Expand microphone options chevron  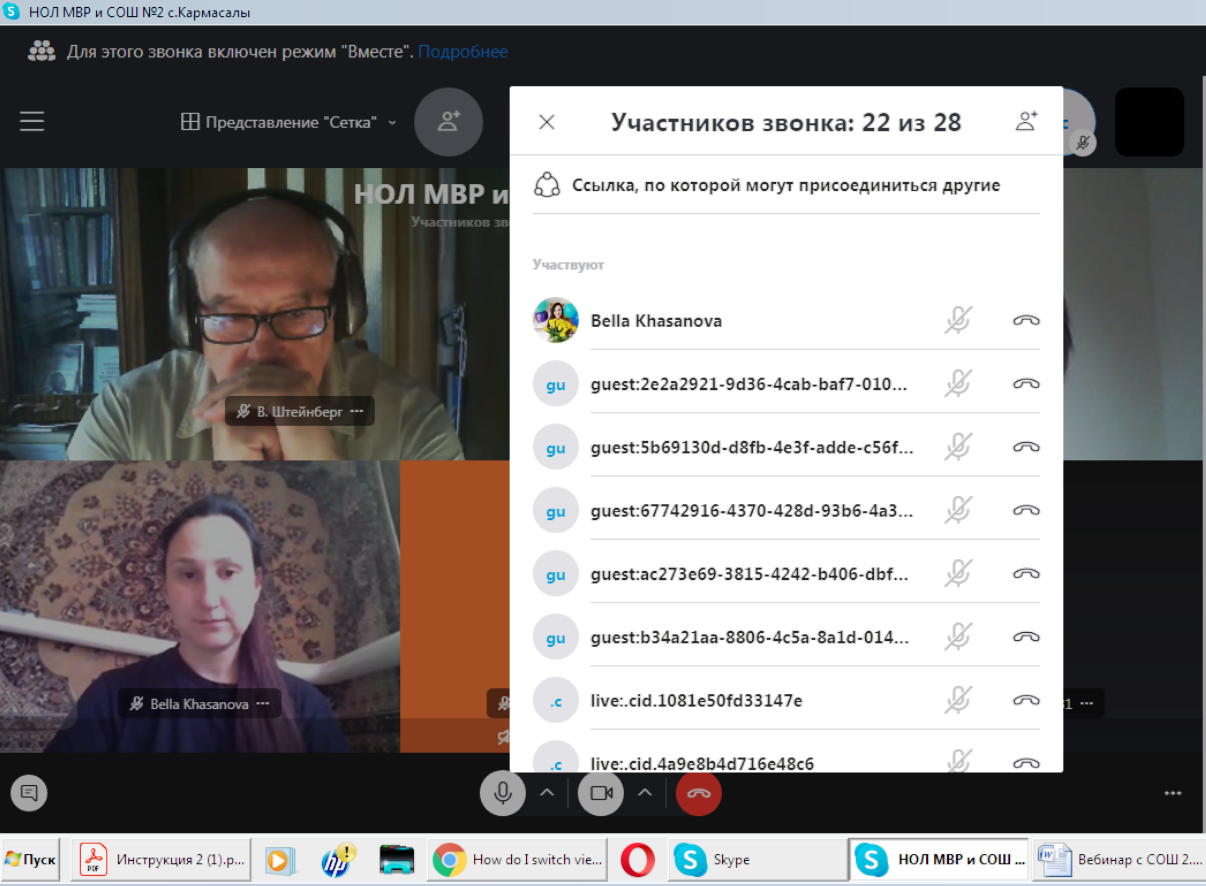547,793
